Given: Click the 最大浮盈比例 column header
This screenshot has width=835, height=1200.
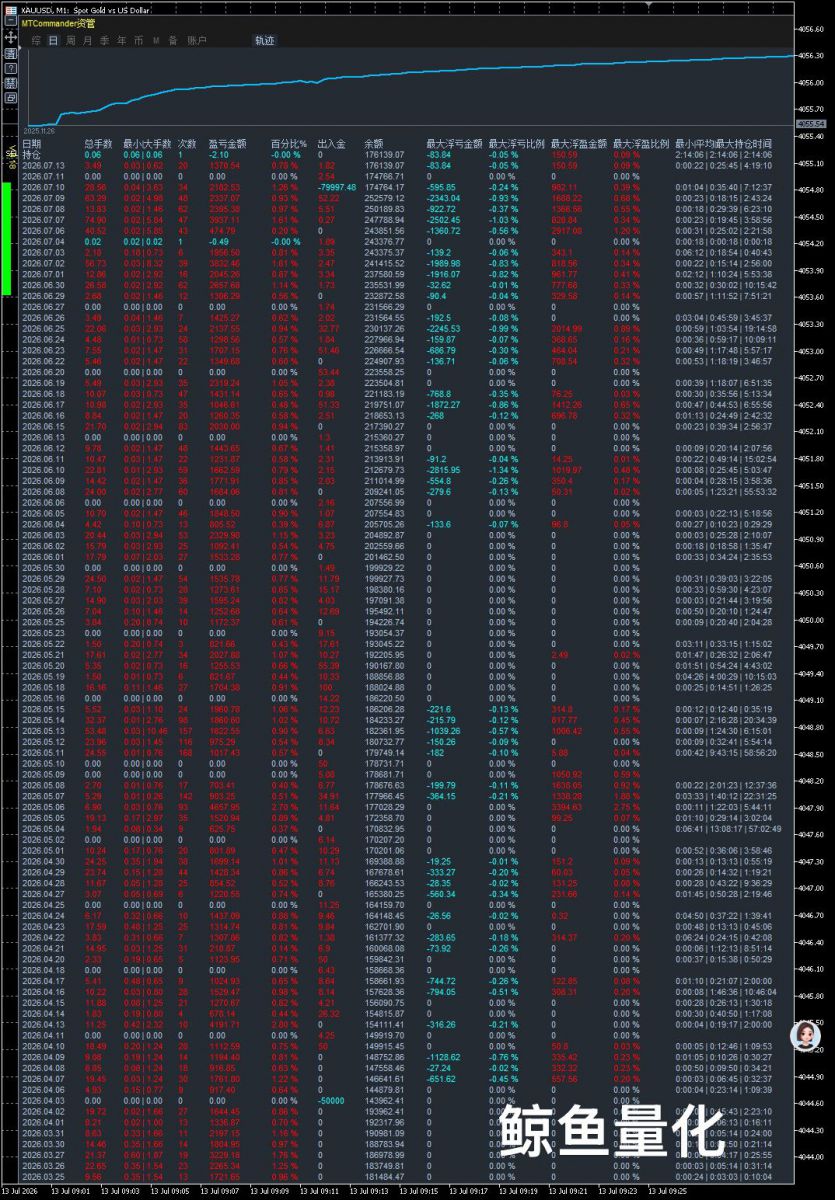Looking at the screenshot, I should click(x=641, y=144).
